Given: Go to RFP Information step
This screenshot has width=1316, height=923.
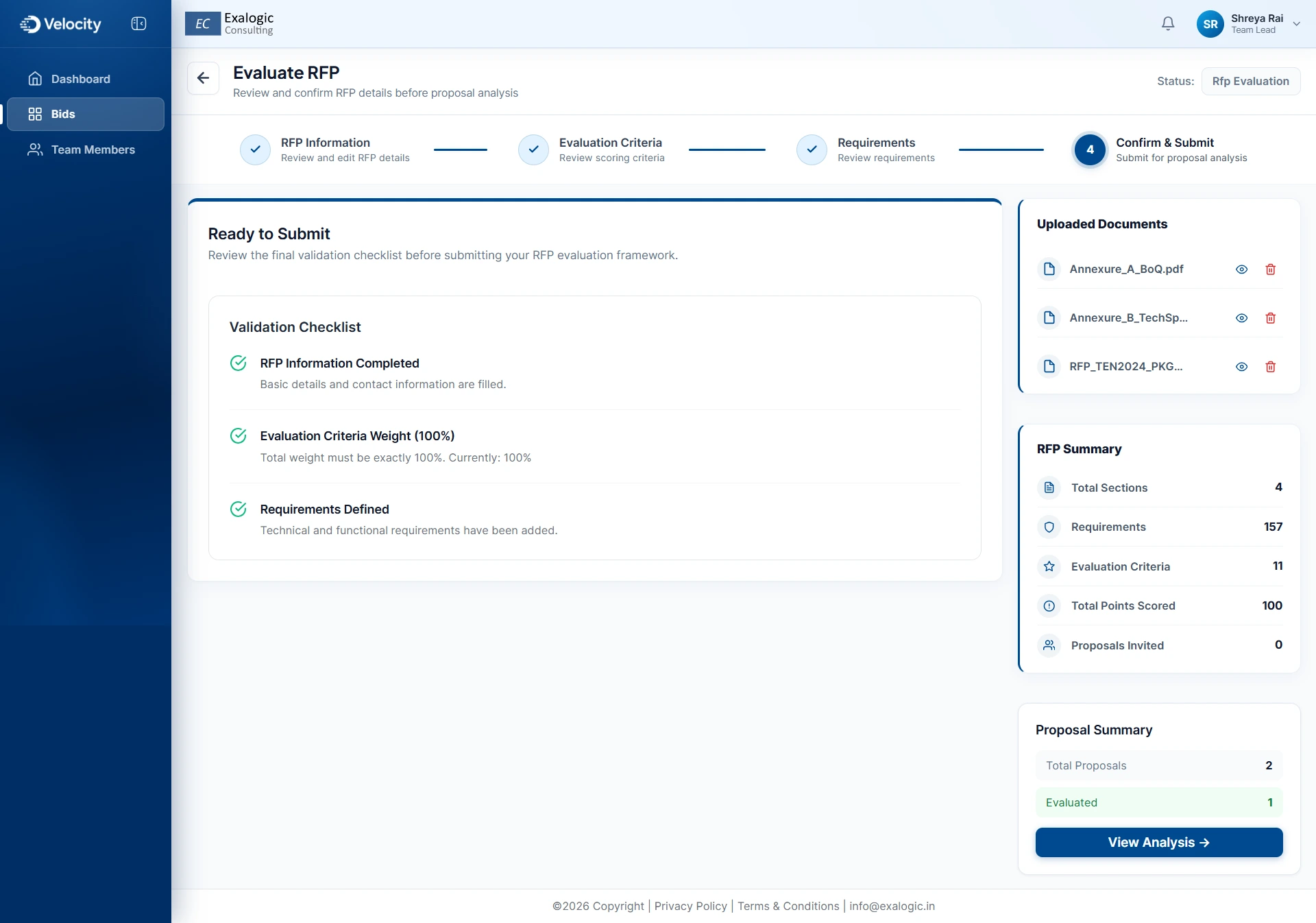Looking at the screenshot, I should (x=326, y=143).
